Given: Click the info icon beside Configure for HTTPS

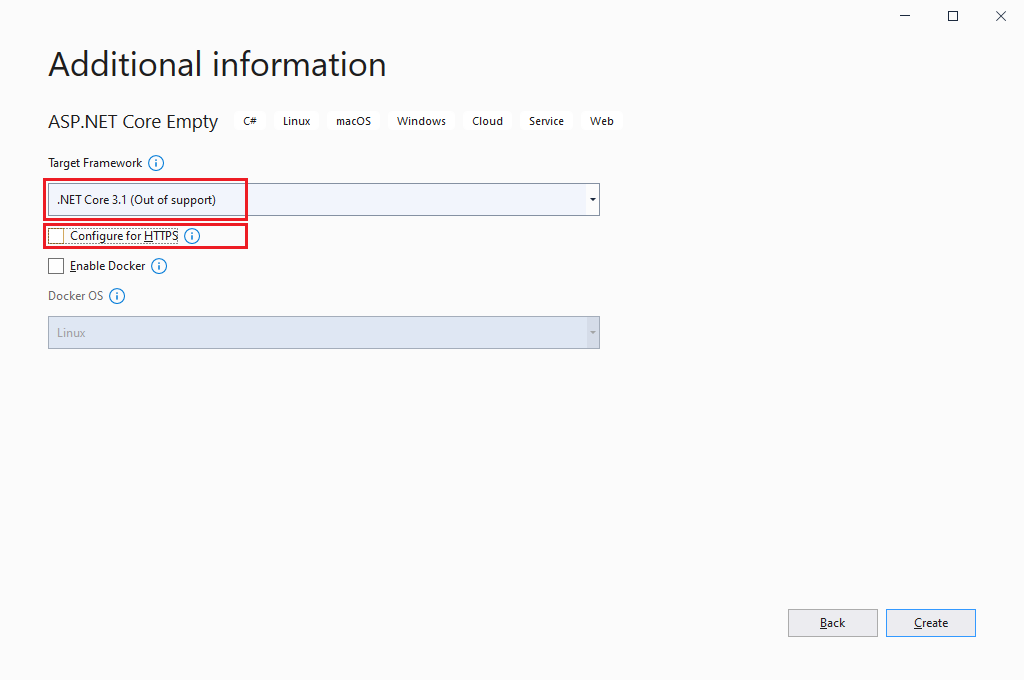Looking at the screenshot, I should click(x=191, y=236).
